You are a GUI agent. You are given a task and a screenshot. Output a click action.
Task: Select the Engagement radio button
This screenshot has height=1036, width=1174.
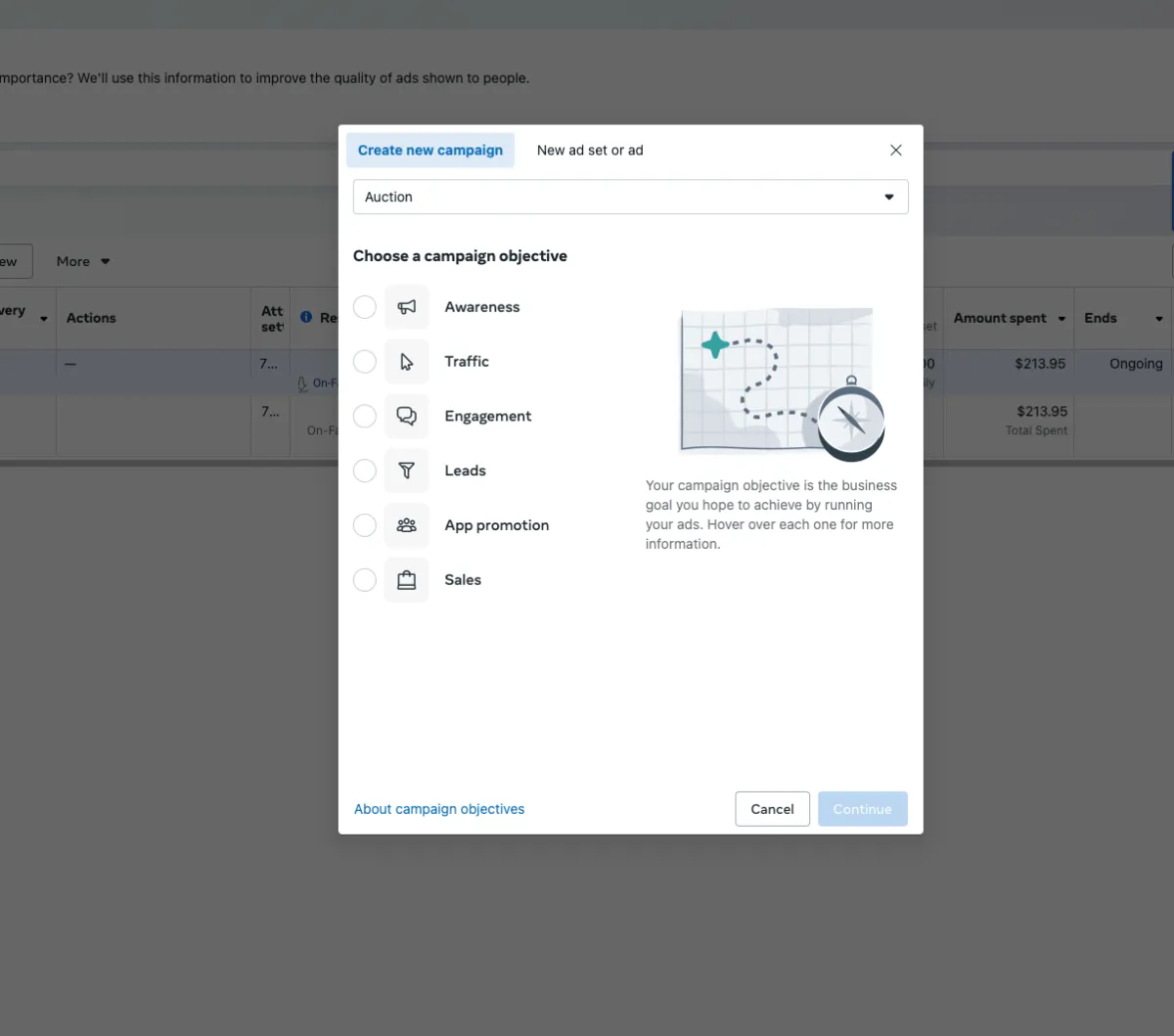(365, 417)
